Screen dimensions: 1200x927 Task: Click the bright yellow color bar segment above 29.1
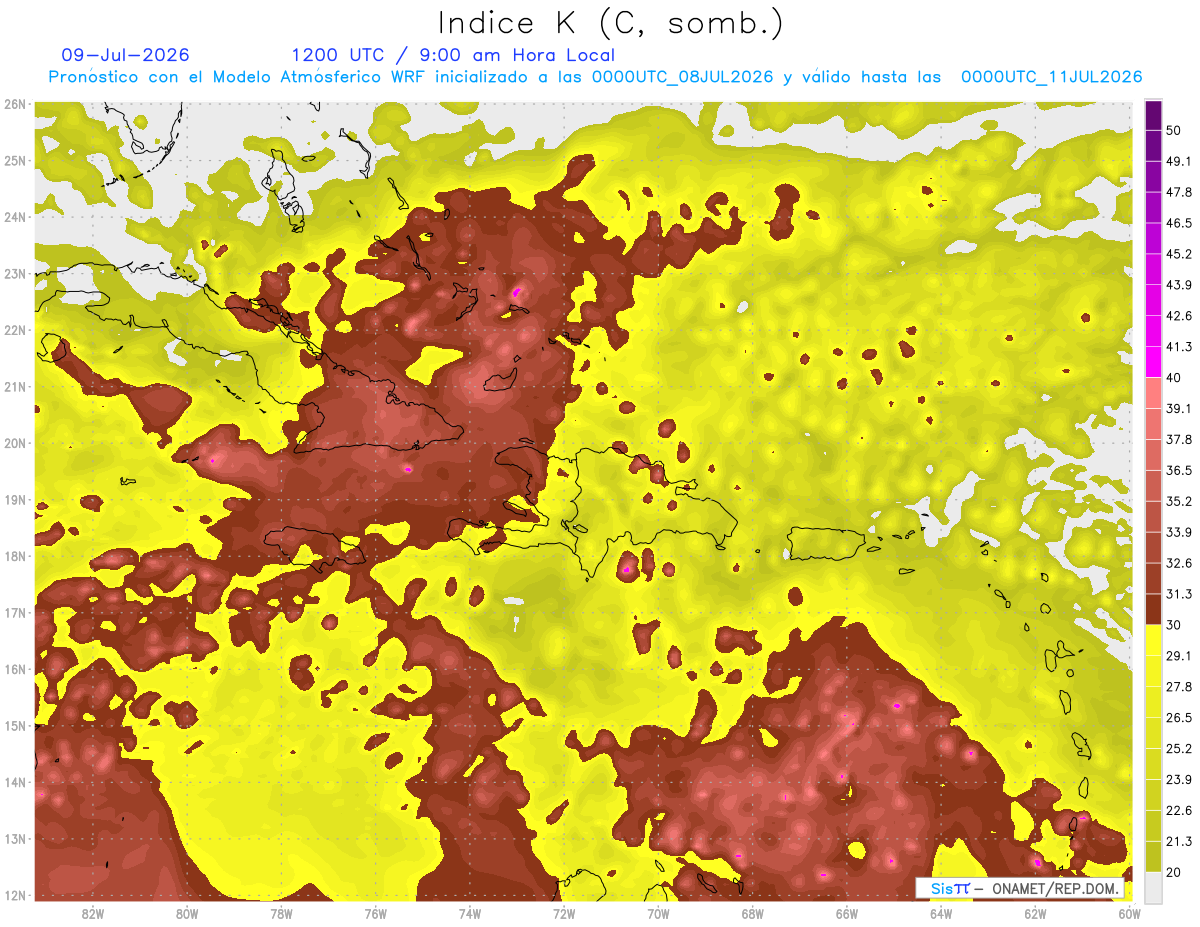point(1153,640)
